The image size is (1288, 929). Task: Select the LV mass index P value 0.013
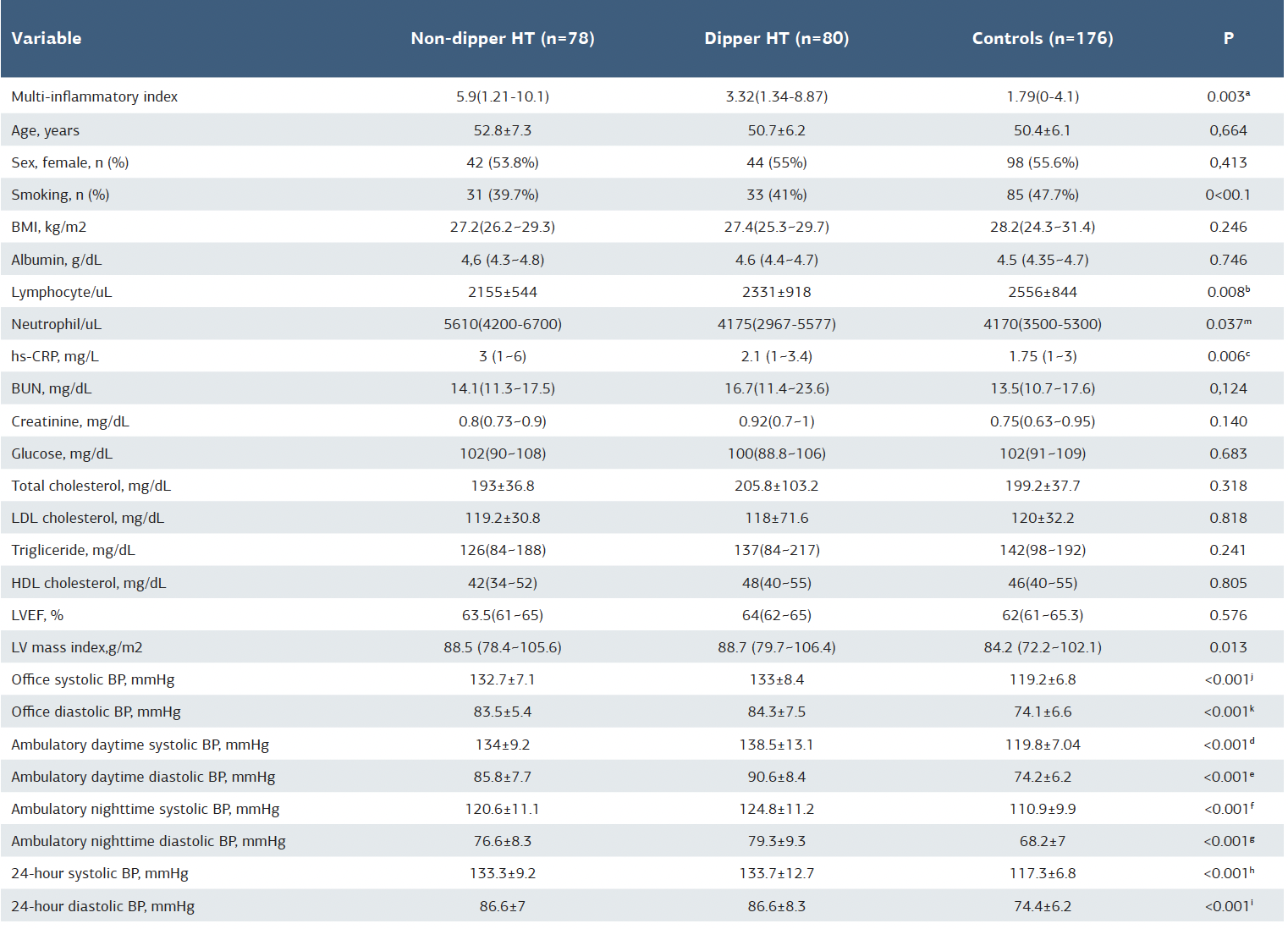pos(1228,647)
